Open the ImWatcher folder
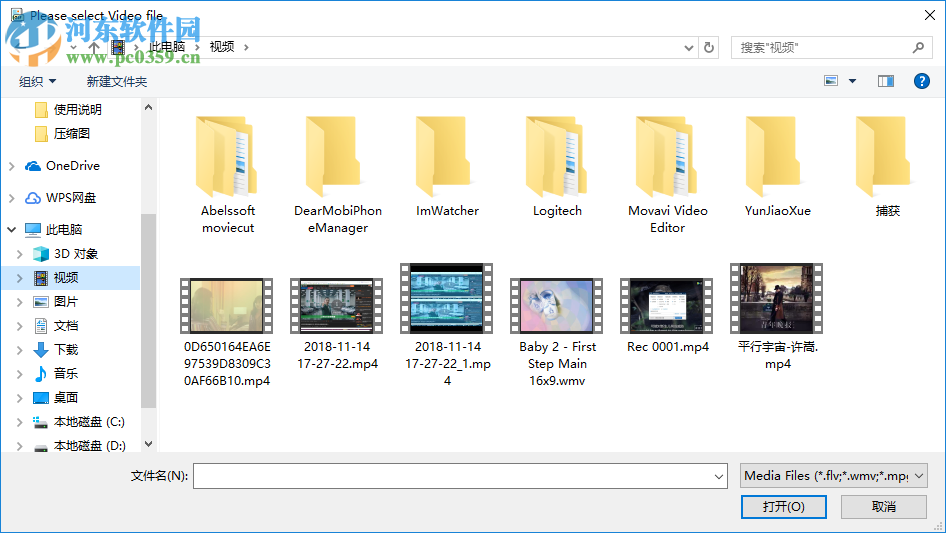 click(447, 167)
